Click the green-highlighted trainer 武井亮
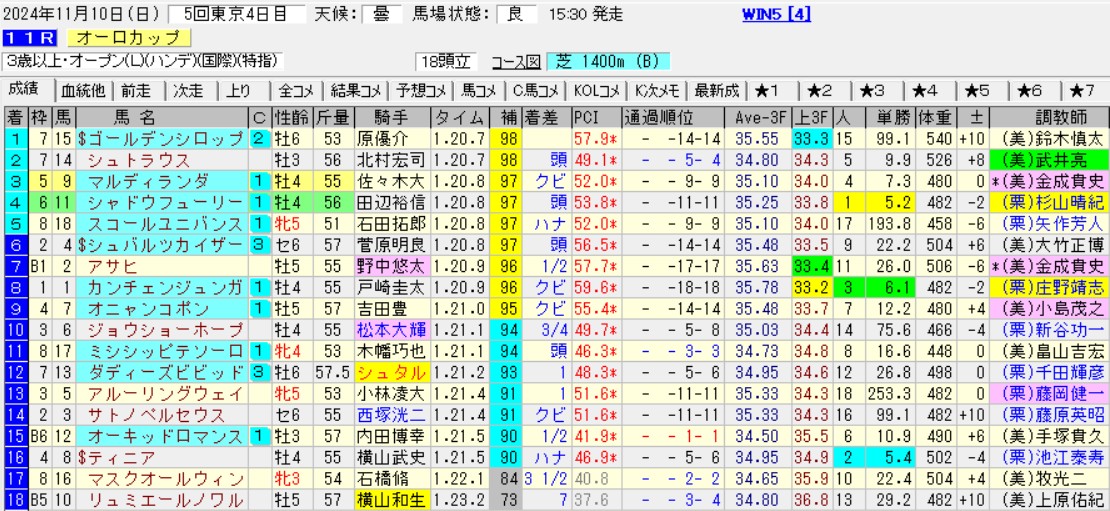 [1049, 159]
